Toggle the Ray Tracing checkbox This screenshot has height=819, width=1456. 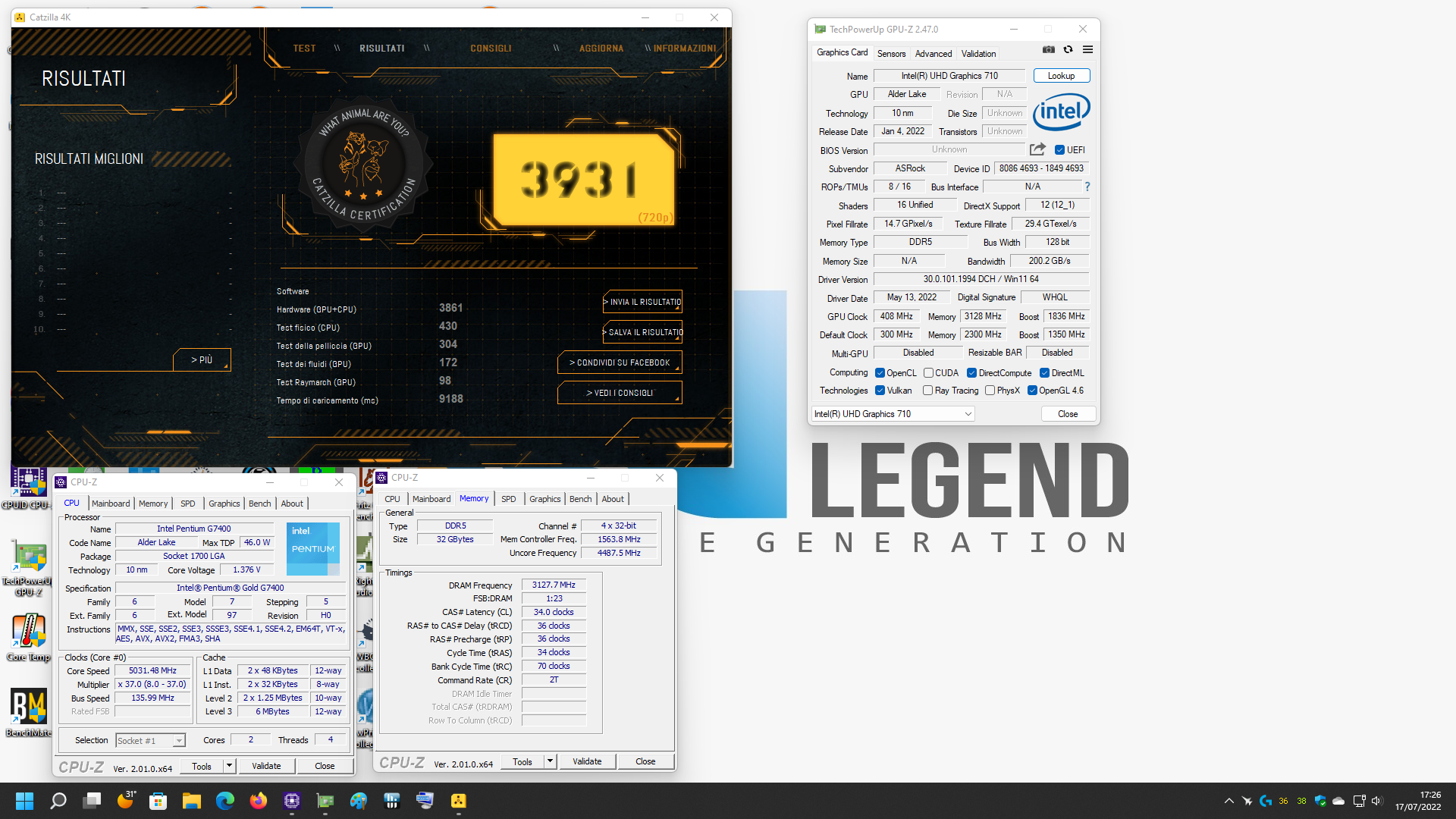click(927, 391)
